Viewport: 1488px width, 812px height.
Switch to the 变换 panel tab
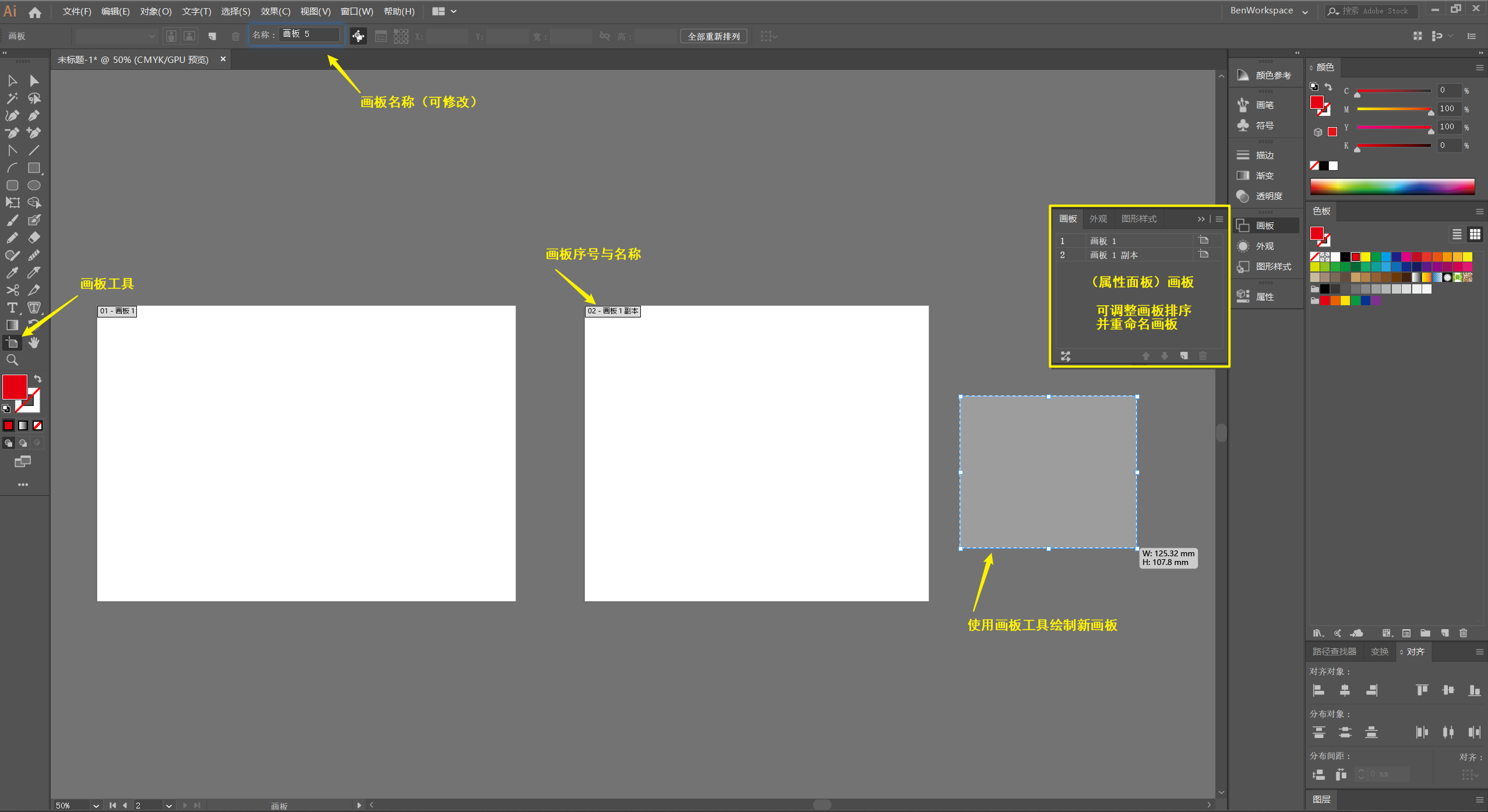point(1379,652)
